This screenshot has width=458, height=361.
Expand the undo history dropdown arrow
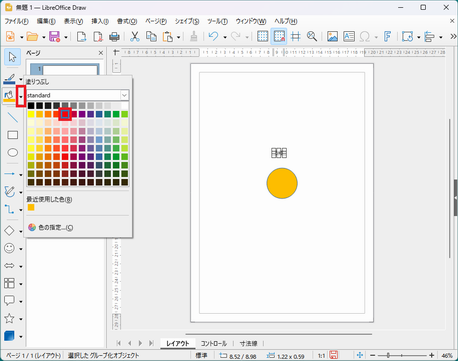(225, 37)
